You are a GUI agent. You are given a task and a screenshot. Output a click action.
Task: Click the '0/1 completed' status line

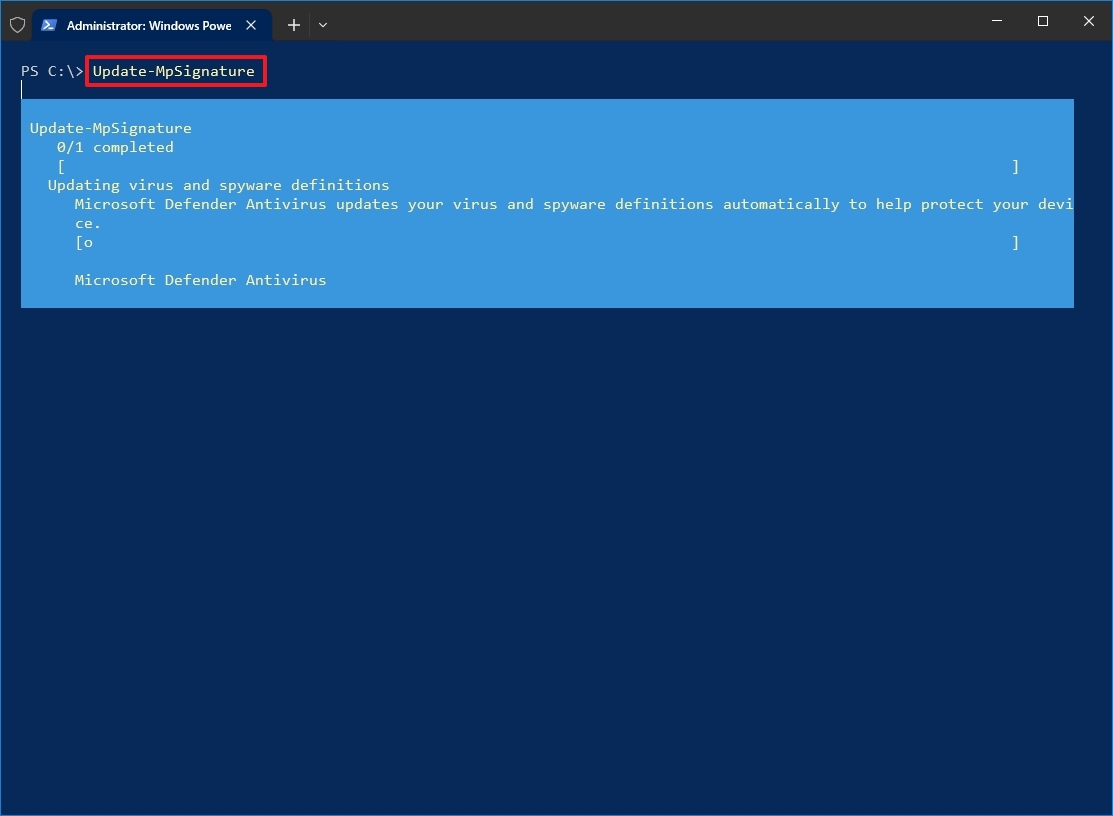[x=115, y=148]
